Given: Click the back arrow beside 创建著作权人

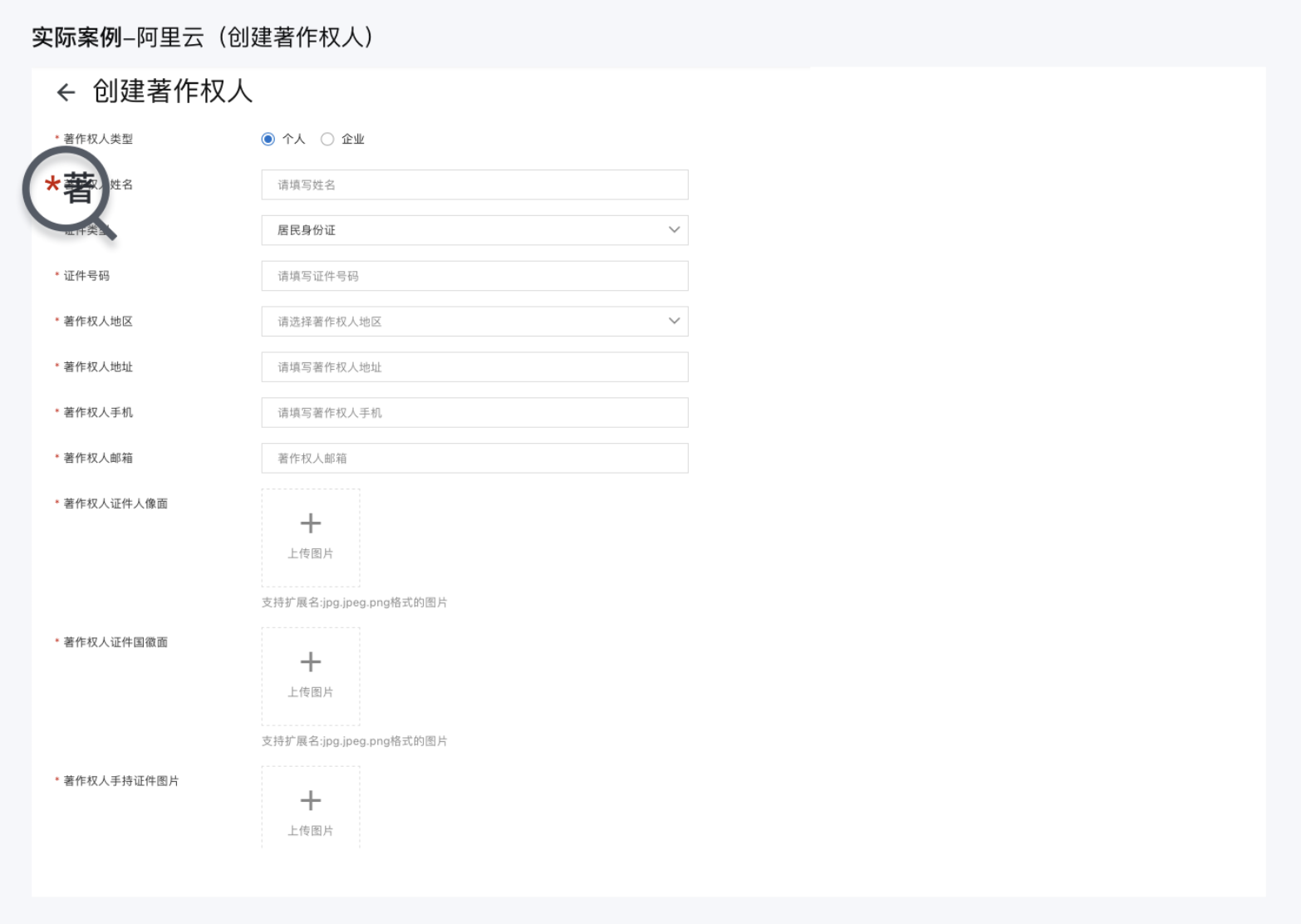Looking at the screenshot, I should pyautogui.click(x=66, y=92).
